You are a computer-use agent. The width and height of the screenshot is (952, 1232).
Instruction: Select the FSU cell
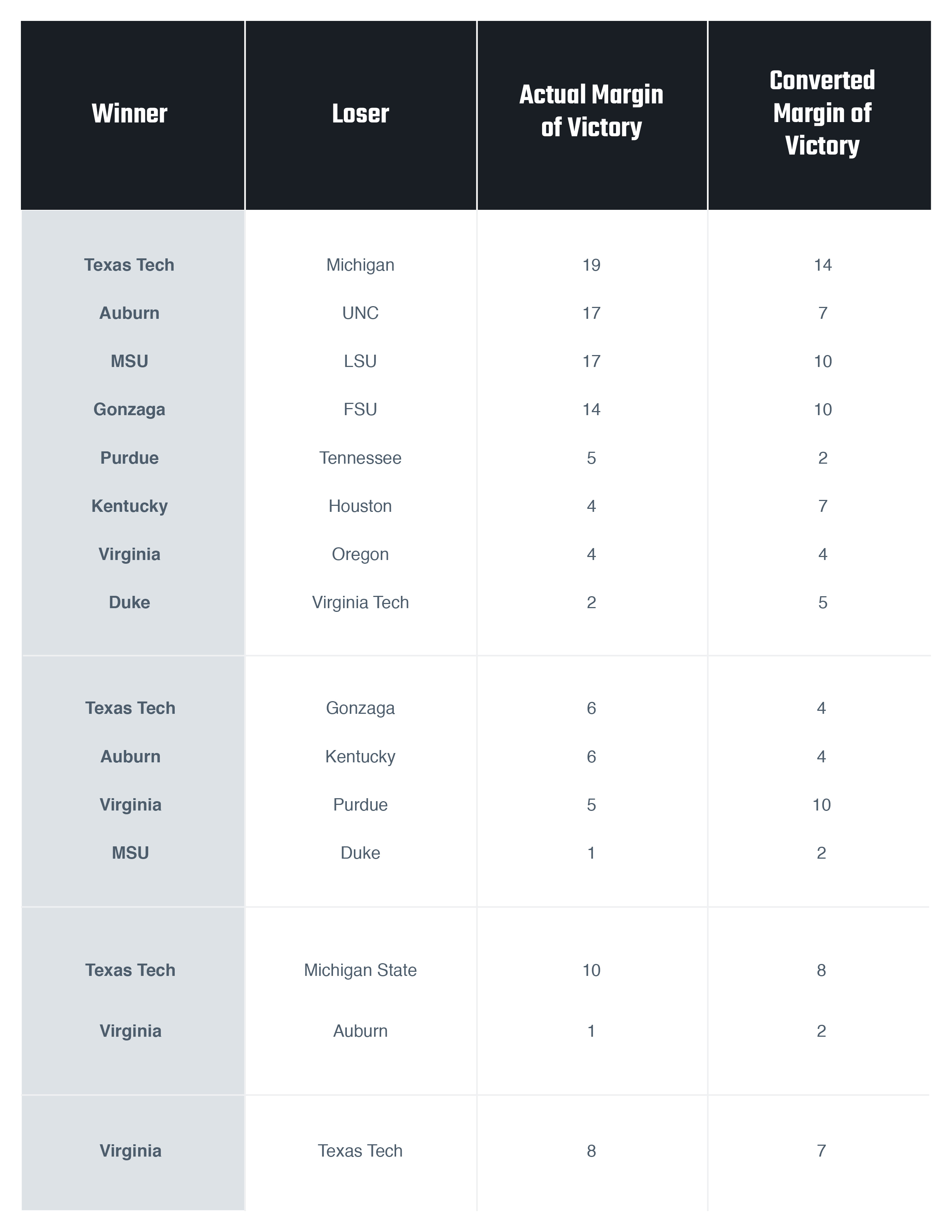[360, 409]
